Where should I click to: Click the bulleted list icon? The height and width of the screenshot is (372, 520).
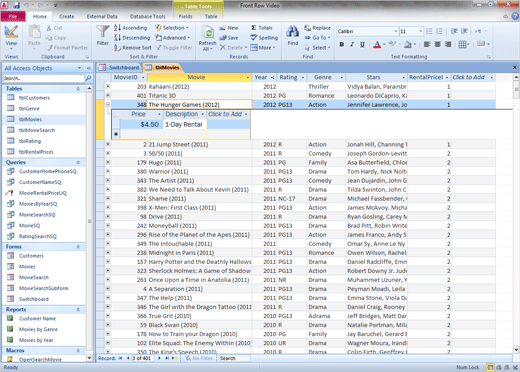click(429, 31)
